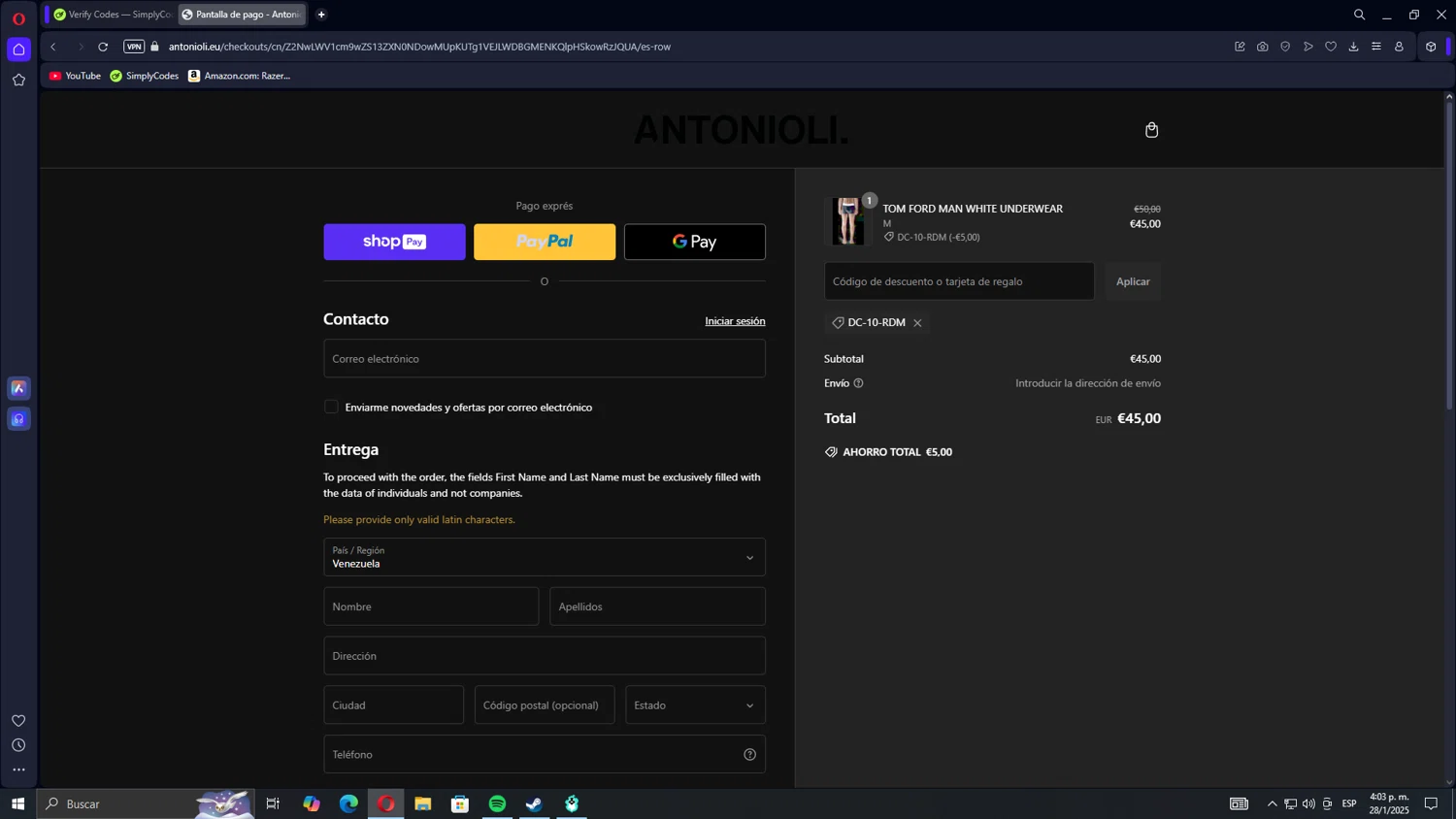Screen dimensions: 1456x819
Task: Open the sidebar history clock icon
Action: 18,745
